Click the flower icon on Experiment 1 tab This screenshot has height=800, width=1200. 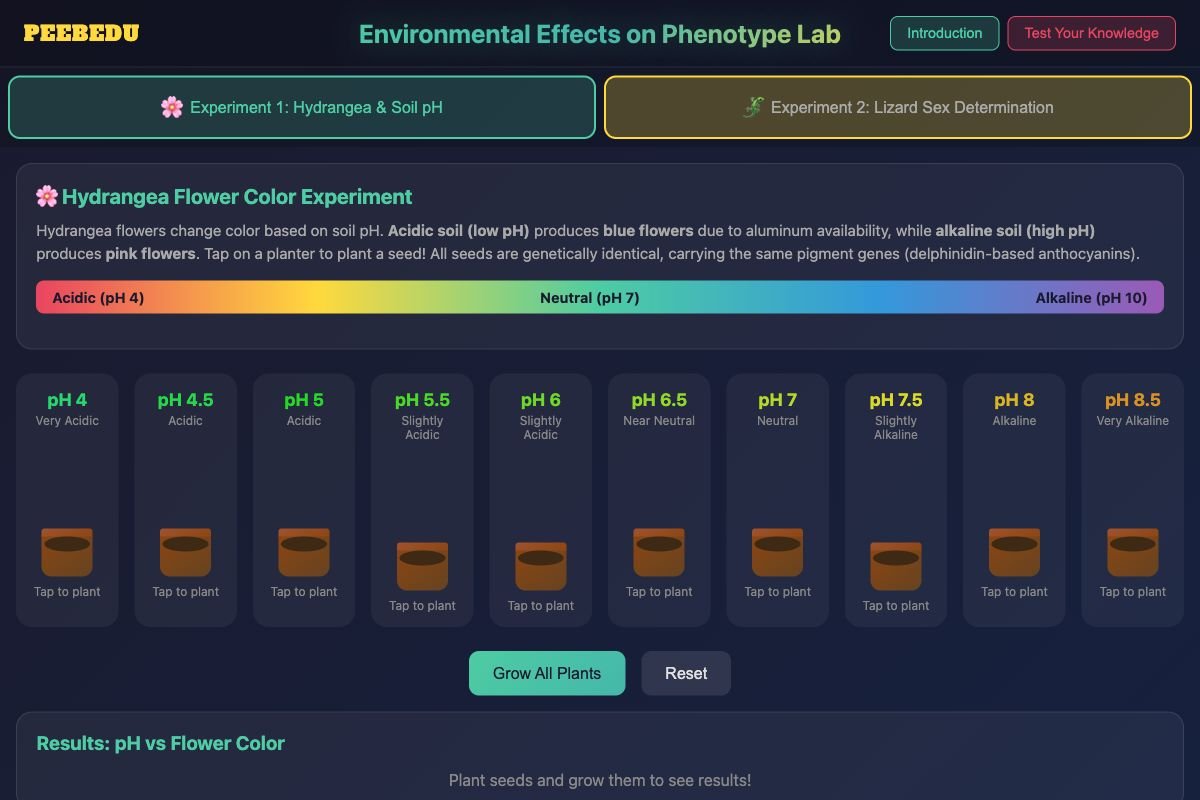point(171,107)
